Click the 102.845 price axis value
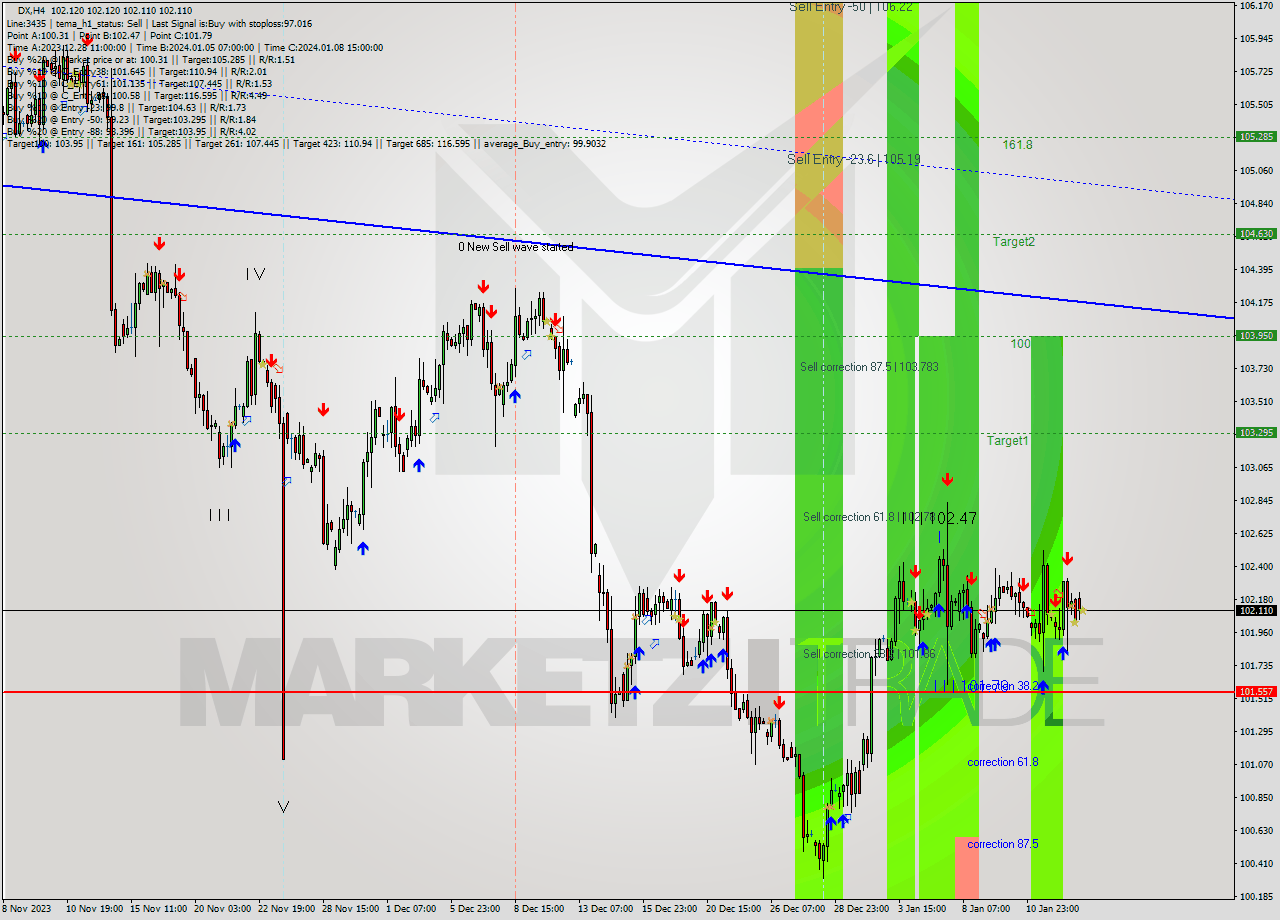This screenshot has width=1280, height=920. tap(1256, 500)
